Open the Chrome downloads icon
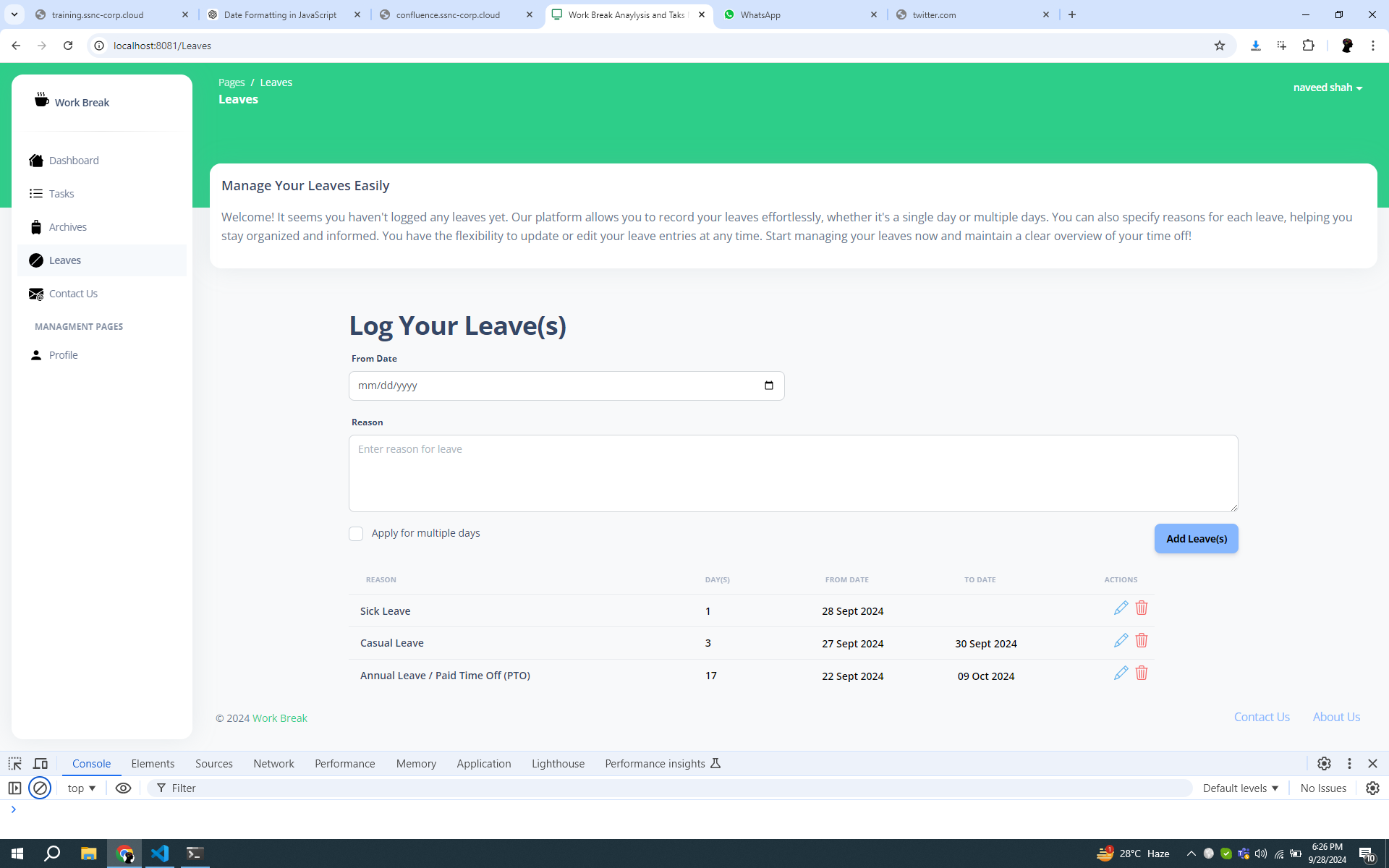 1256,46
